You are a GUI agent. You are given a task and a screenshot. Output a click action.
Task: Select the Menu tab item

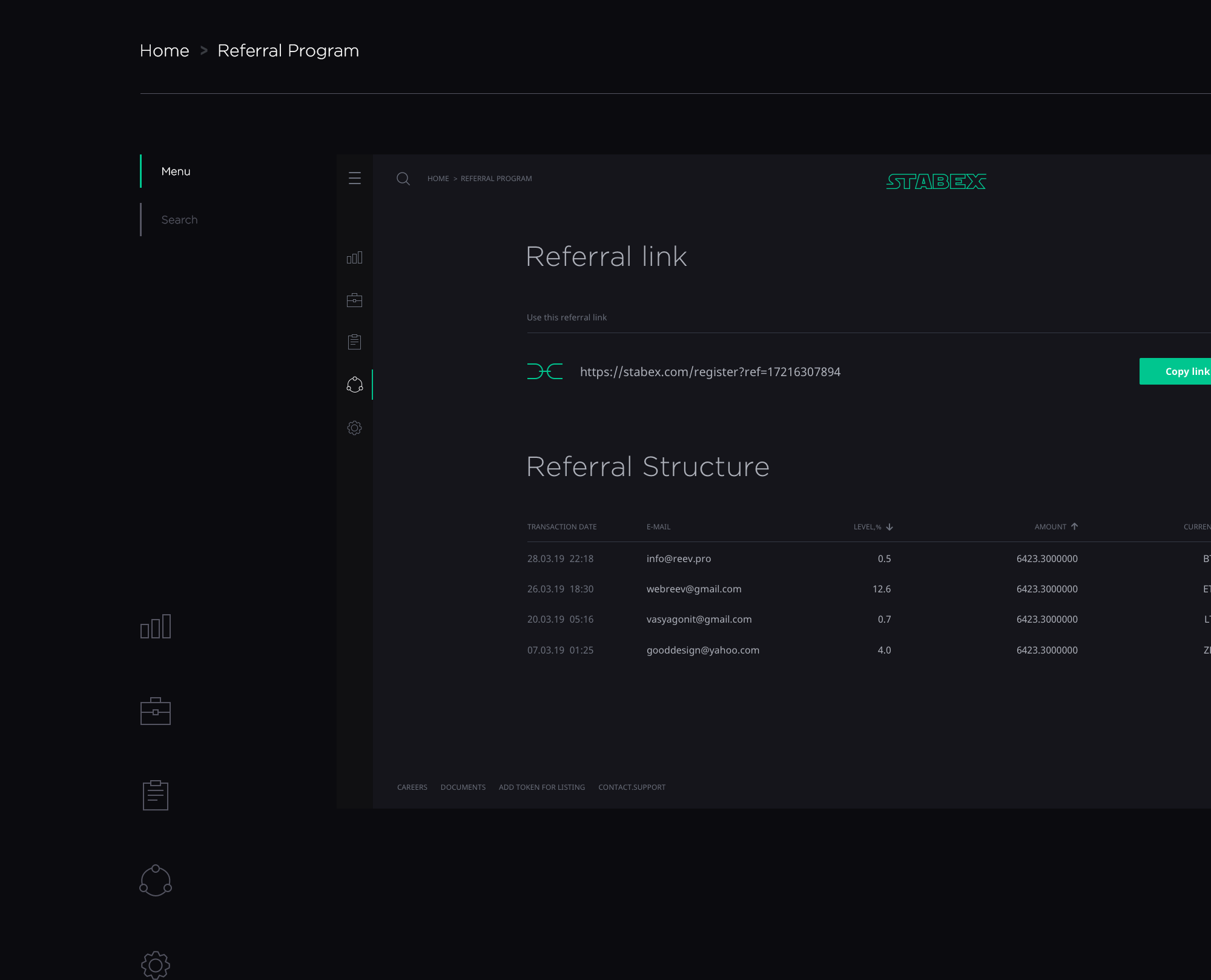176,171
